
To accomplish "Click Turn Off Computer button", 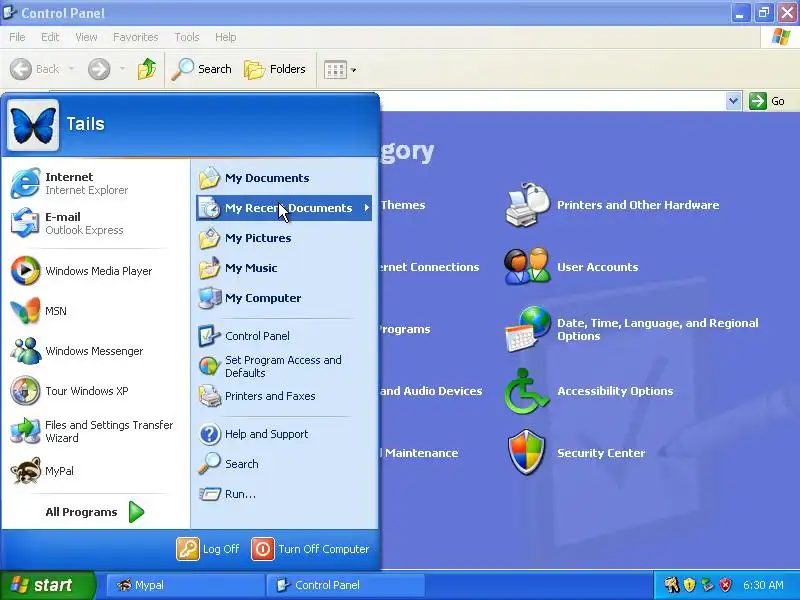I will [310, 549].
